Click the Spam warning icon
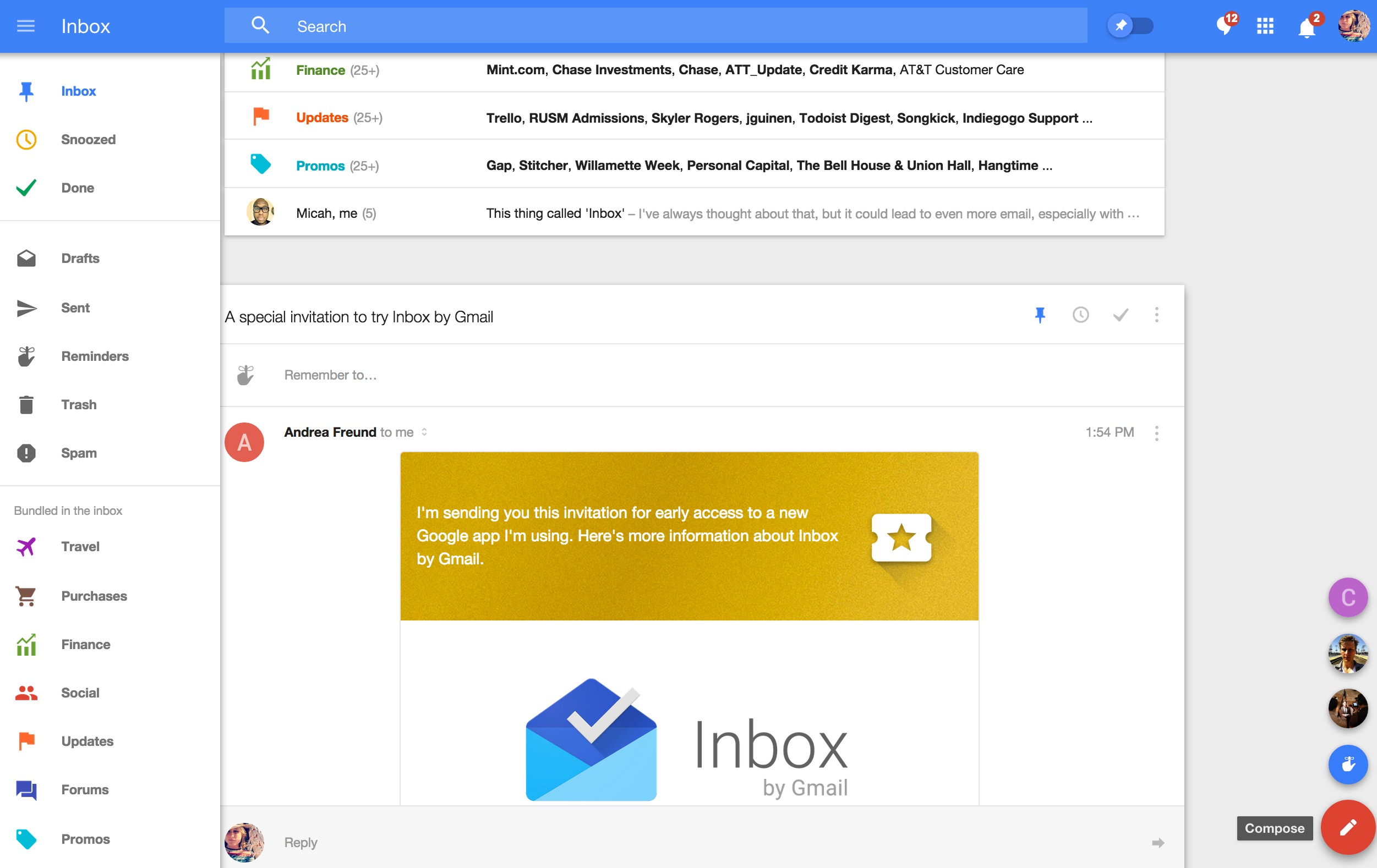The width and height of the screenshot is (1377, 868). click(26, 453)
